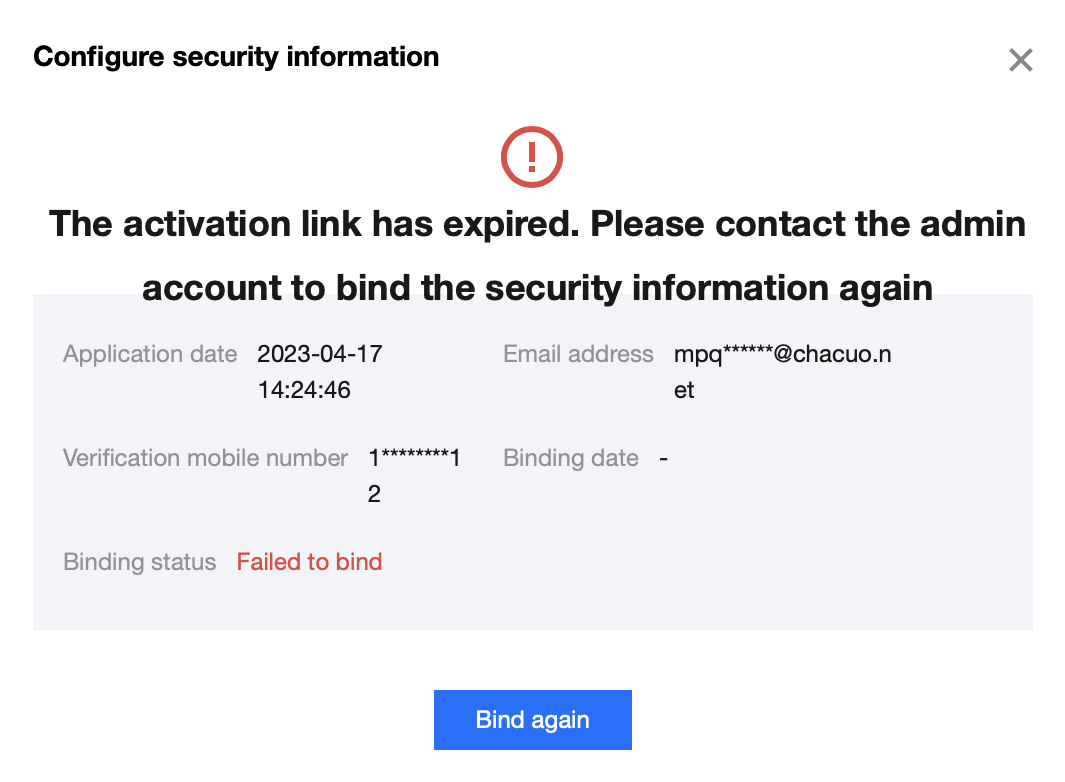1065x782 pixels.
Task: Select the Verification mobile number label
Action: [205, 458]
